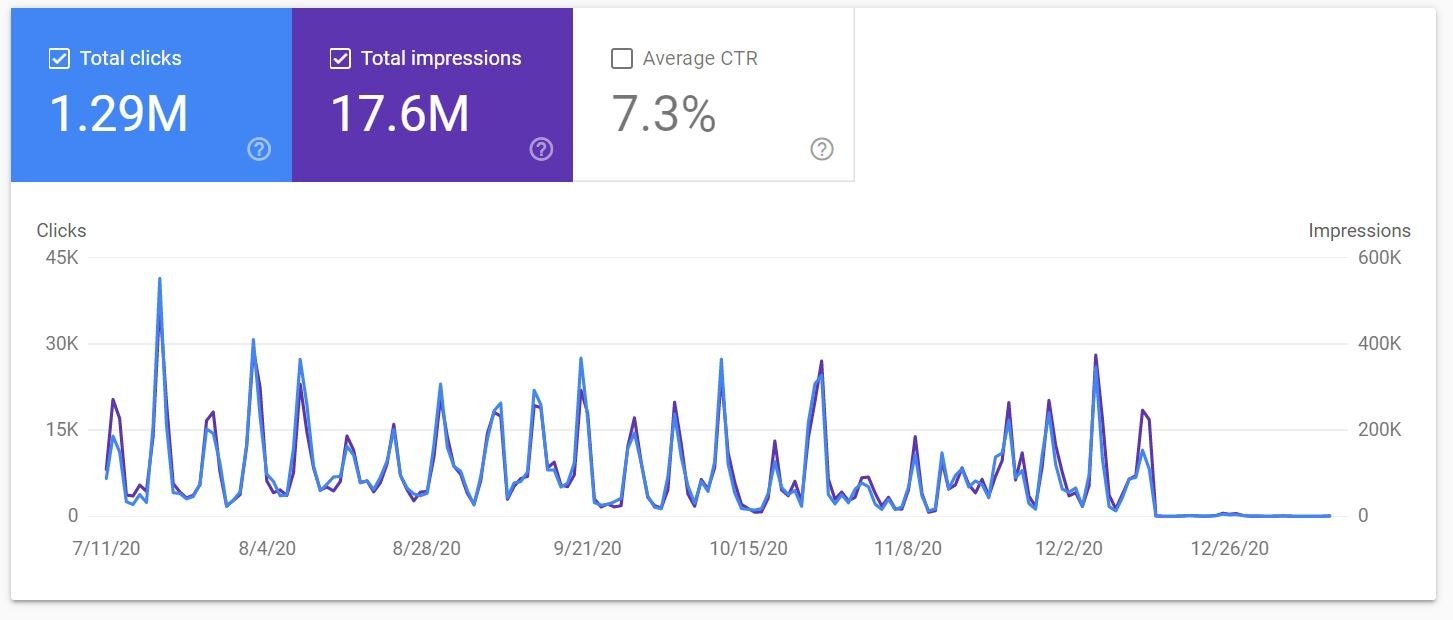Click the 12/26/20 date axis label
The width and height of the screenshot is (1453, 620).
(x=1229, y=548)
